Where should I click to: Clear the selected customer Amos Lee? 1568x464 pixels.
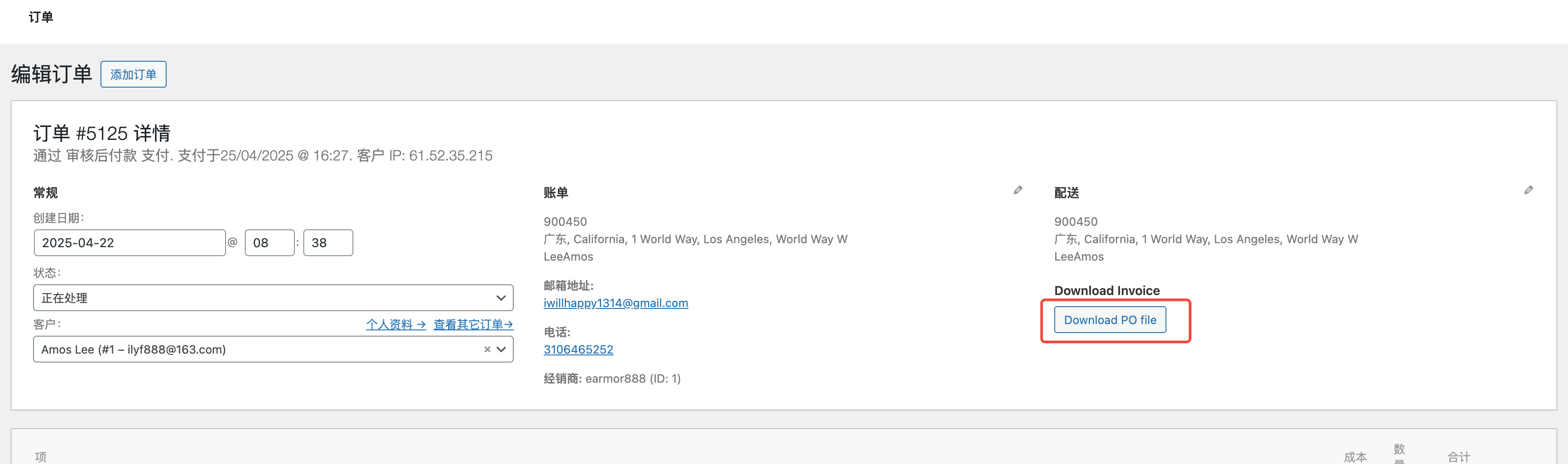pyautogui.click(x=487, y=350)
